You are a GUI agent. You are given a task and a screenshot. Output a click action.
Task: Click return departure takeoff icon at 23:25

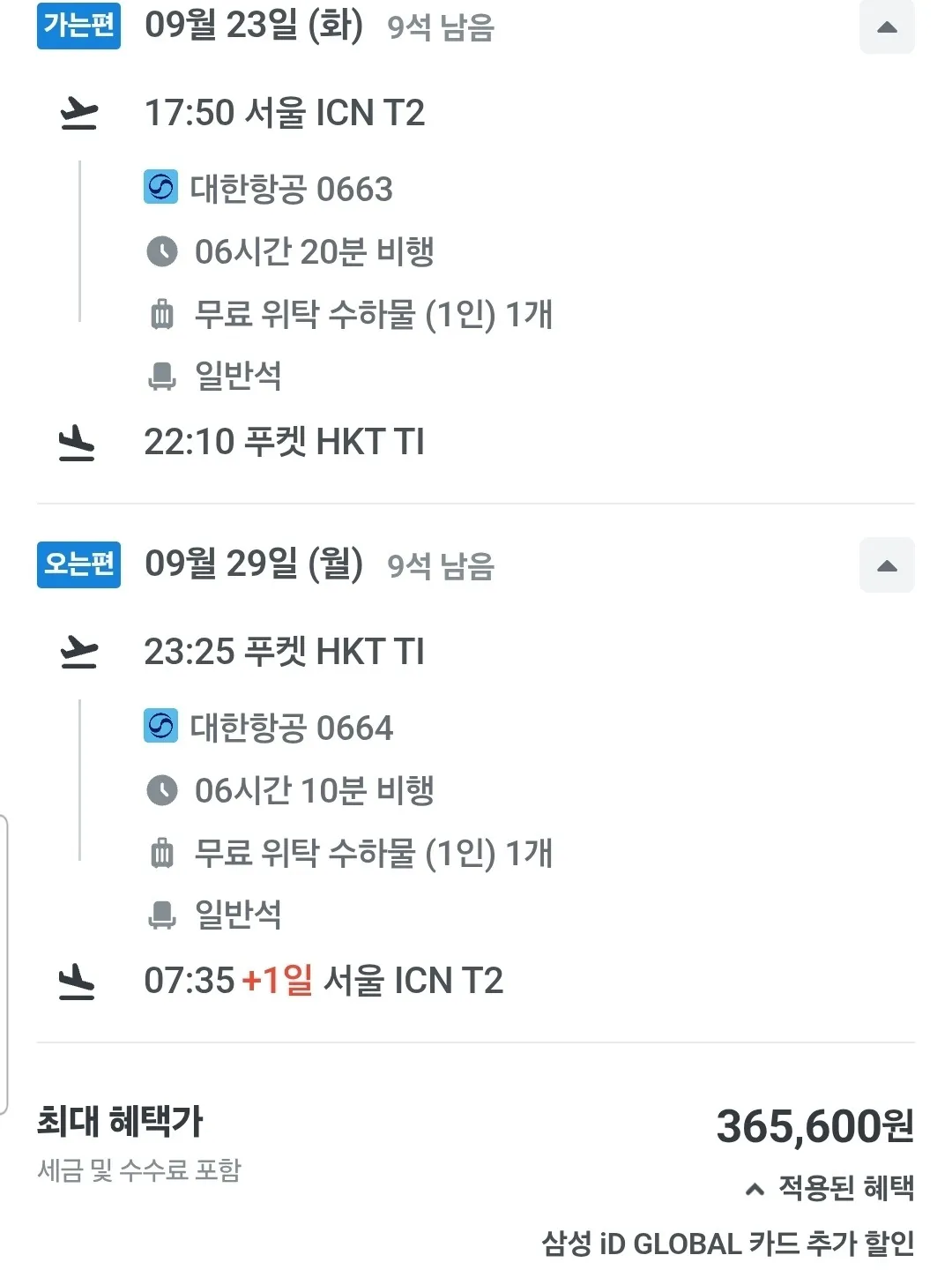tap(78, 653)
